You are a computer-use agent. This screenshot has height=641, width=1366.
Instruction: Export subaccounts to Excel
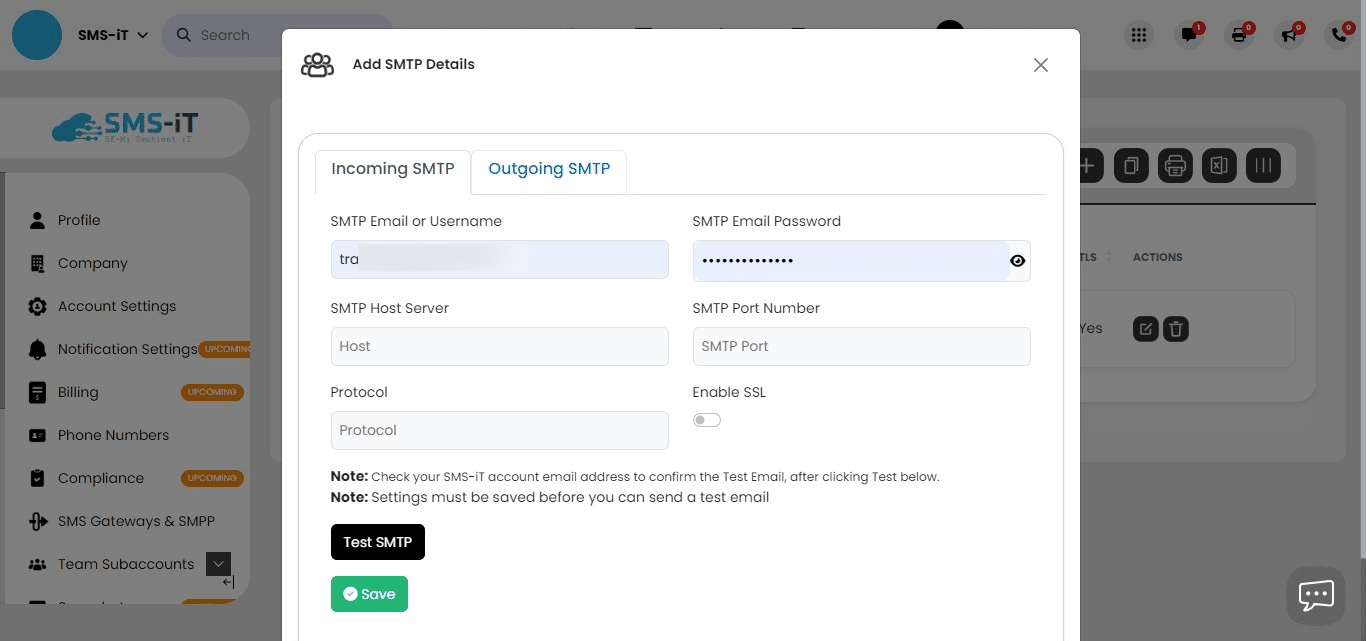[x=1219, y=165]
